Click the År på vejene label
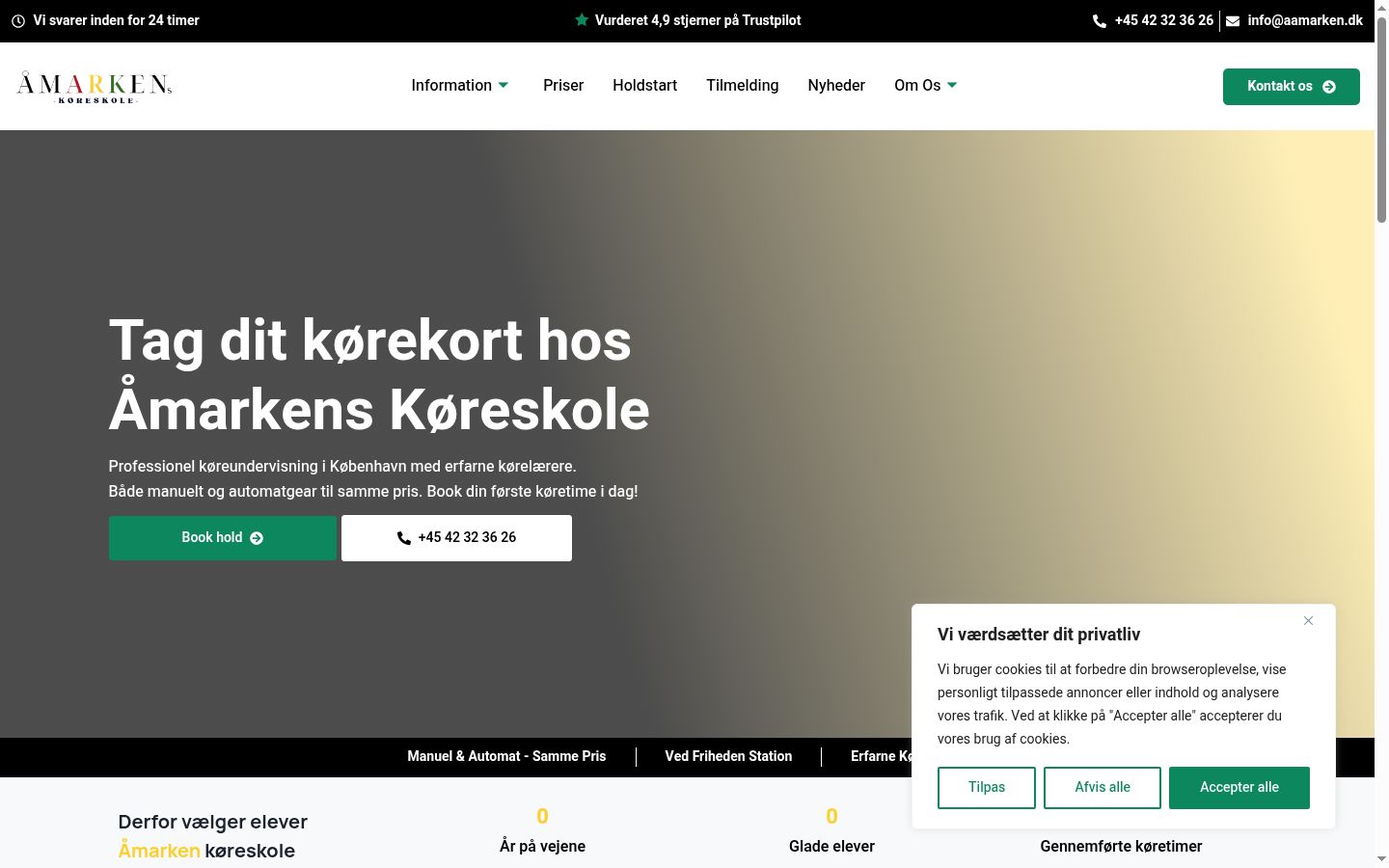Screen dimensions: 1389x868 [542, 846]
